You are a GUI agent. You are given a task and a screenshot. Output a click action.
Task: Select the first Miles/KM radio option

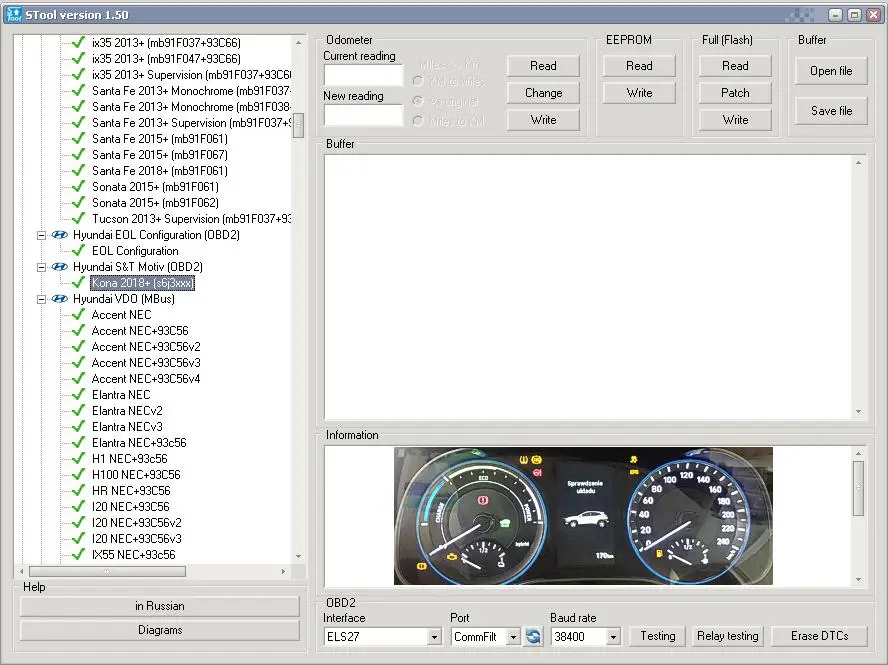click(418, 81)
